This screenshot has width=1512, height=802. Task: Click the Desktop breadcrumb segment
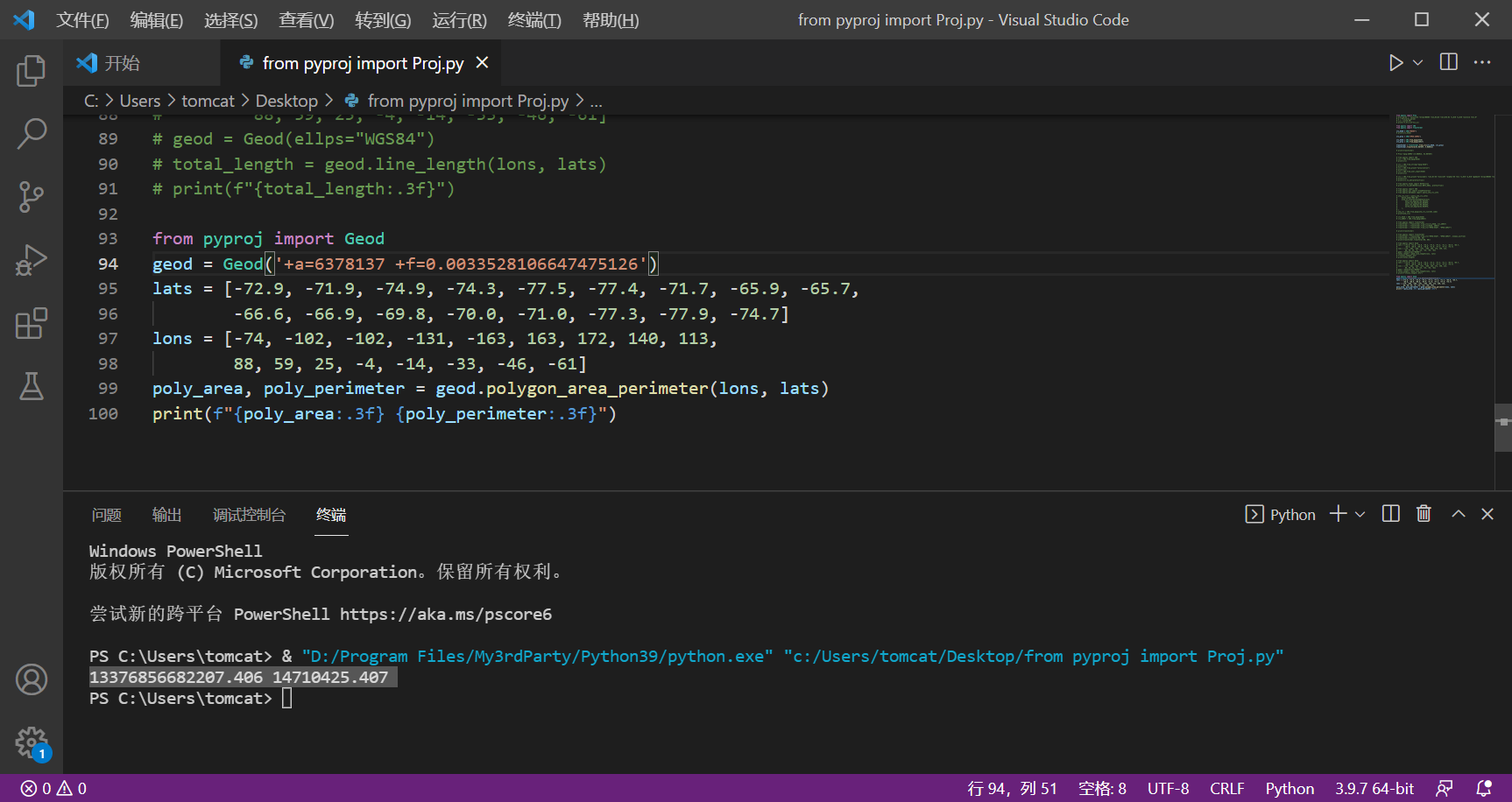pos(286,101)
